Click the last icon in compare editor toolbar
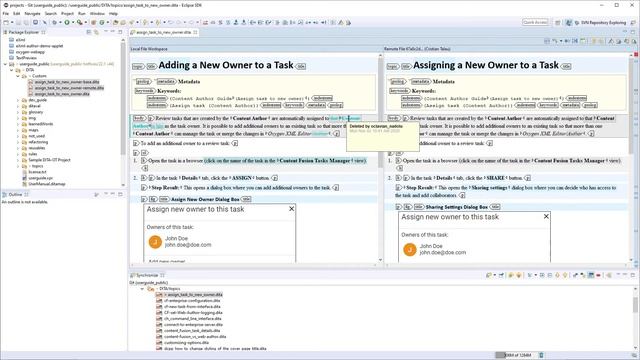 pyautogui.click(x=634, y=41)
